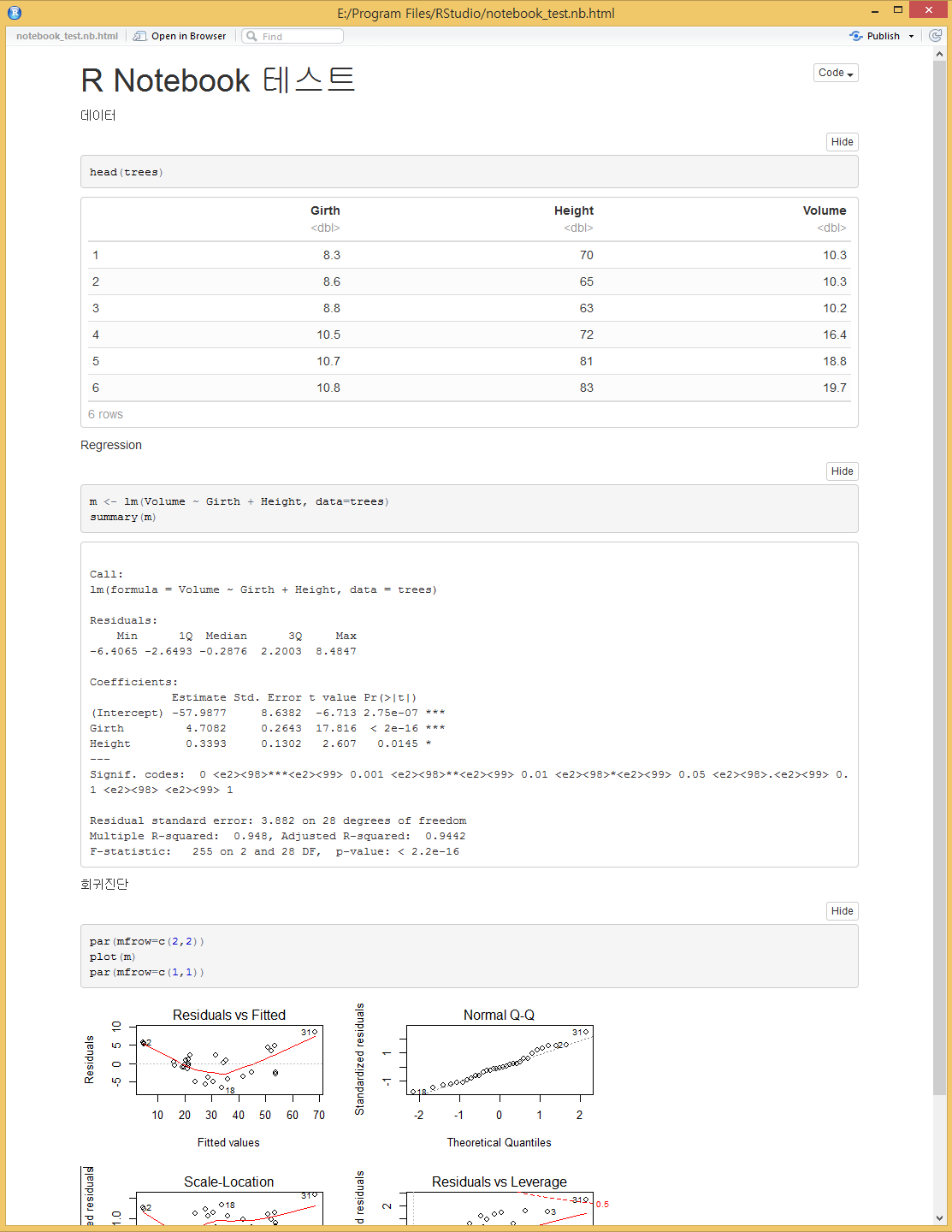Click the scrollbar up arrow
Screen dimensions: 952x1232
pos(940,53)
